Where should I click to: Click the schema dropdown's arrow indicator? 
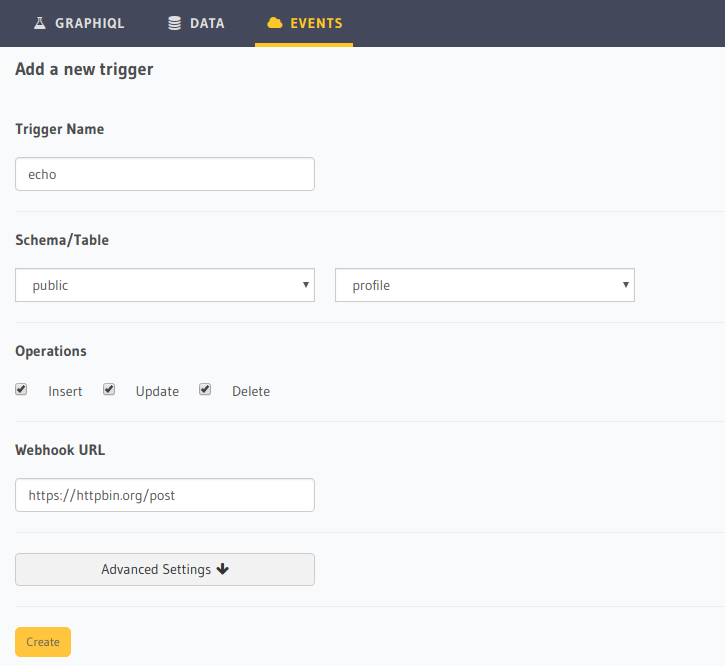(305, 285)
